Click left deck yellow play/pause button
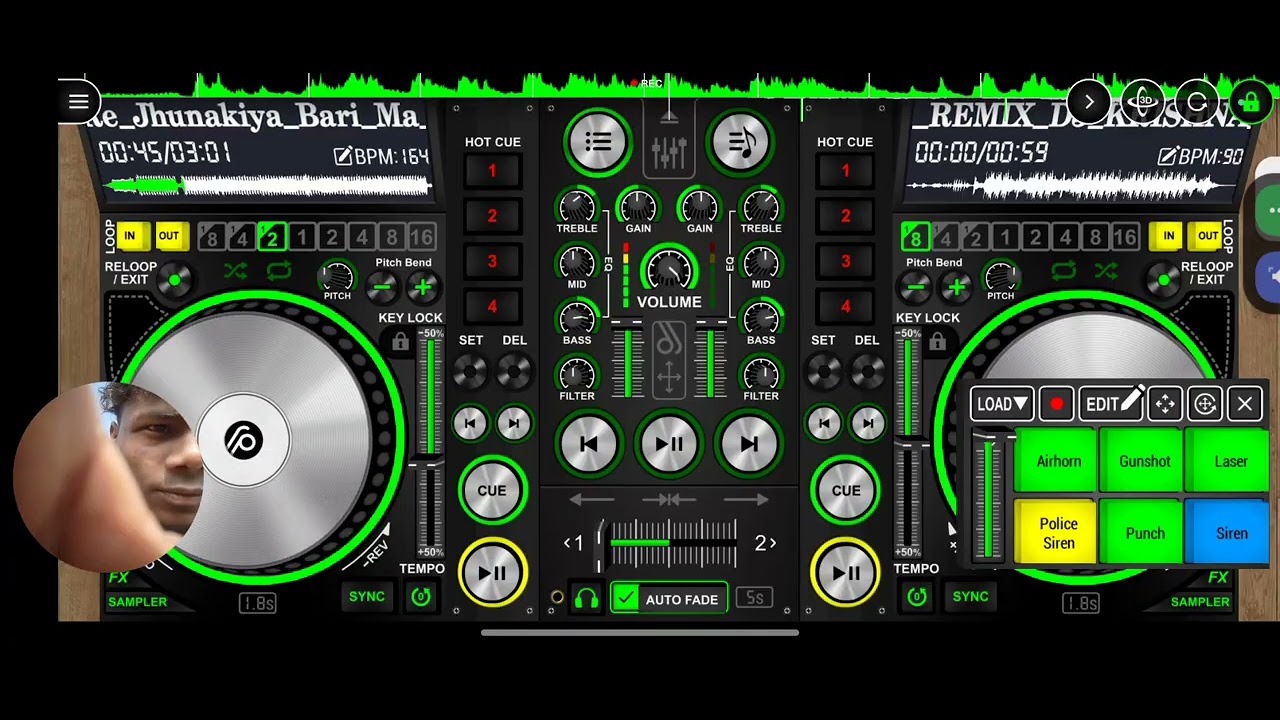The image size is (1280, 720). [492, 573]
